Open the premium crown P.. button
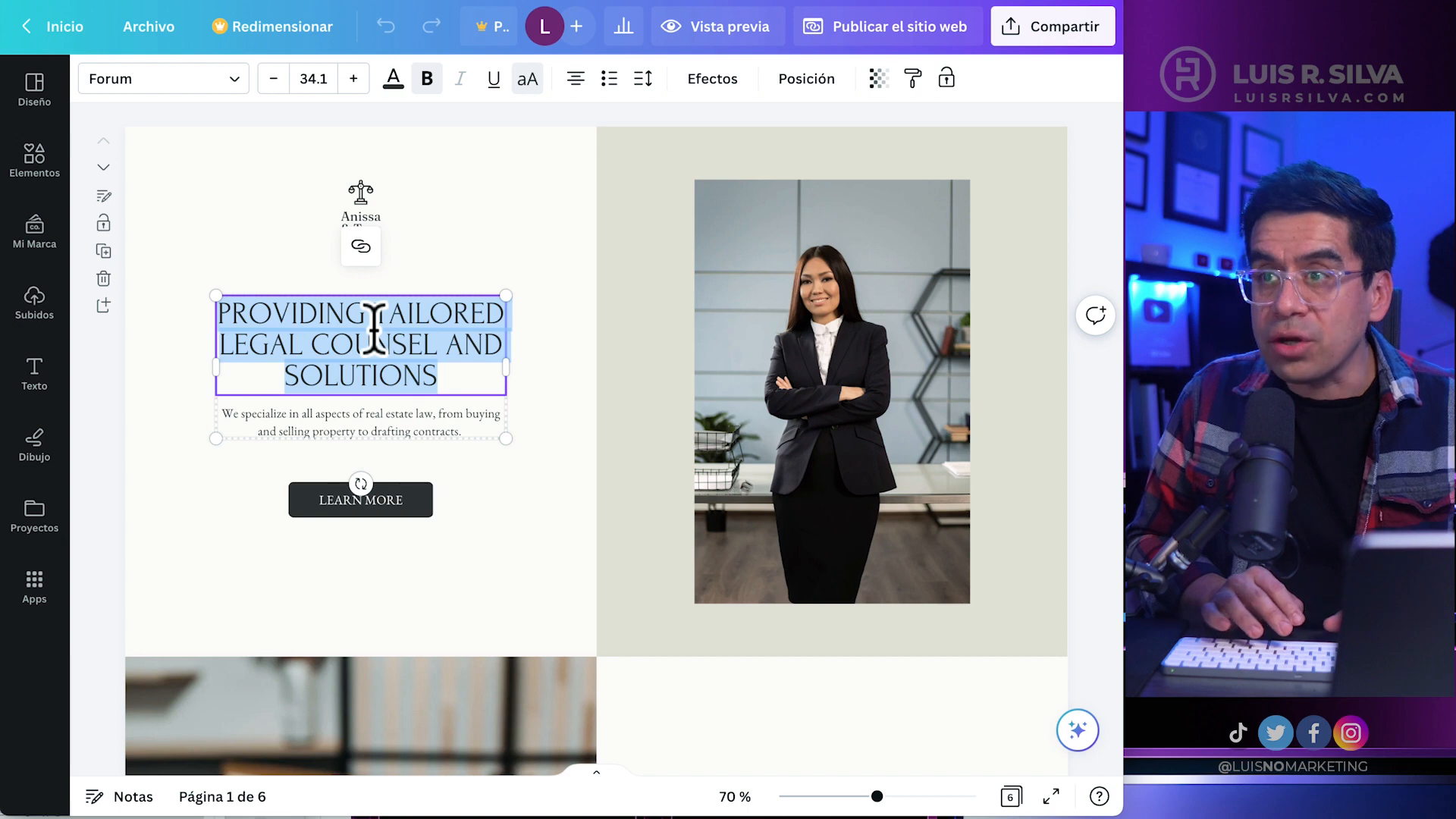Screen dimensions: 1456x819 pos(489,27)
